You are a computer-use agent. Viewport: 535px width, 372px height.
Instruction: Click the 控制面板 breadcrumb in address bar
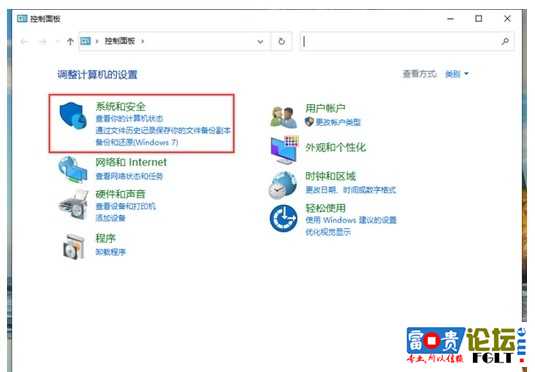point(120,41)
